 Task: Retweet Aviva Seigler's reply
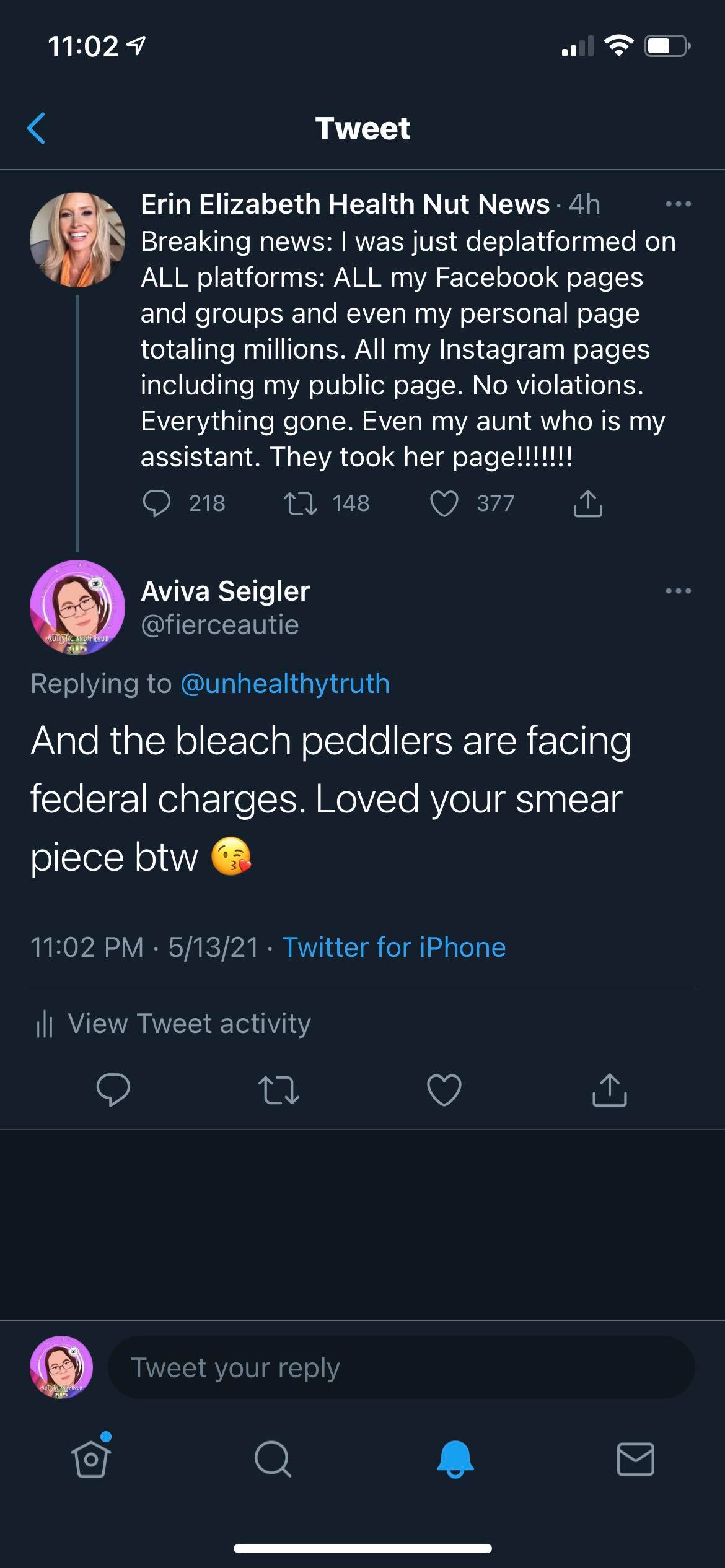coord(278,1089)
